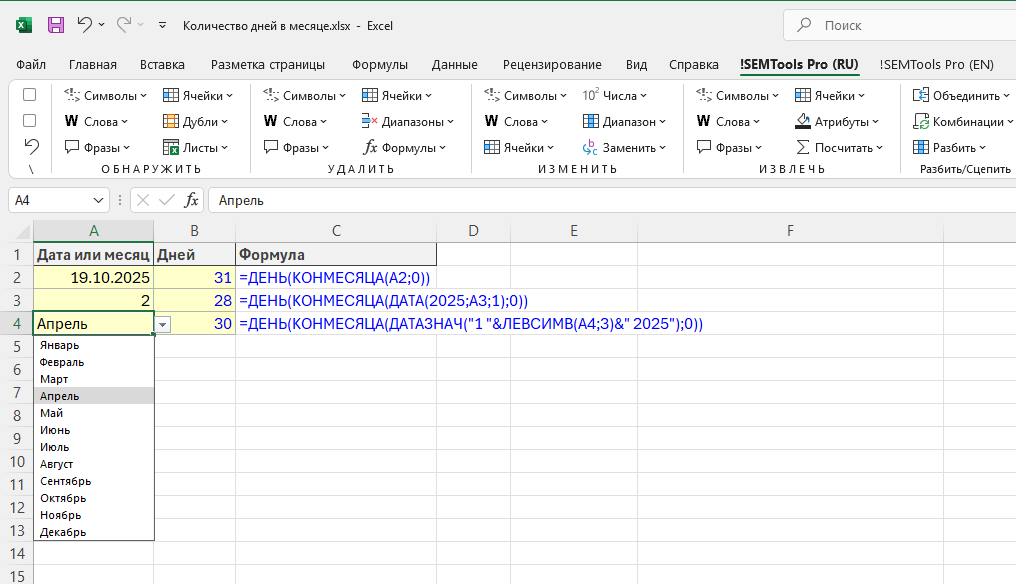The width and height of the screenshot is (1016, 584).
Task: Open the !SEMTools Pro (EN) tab
Action: [936, 65]
